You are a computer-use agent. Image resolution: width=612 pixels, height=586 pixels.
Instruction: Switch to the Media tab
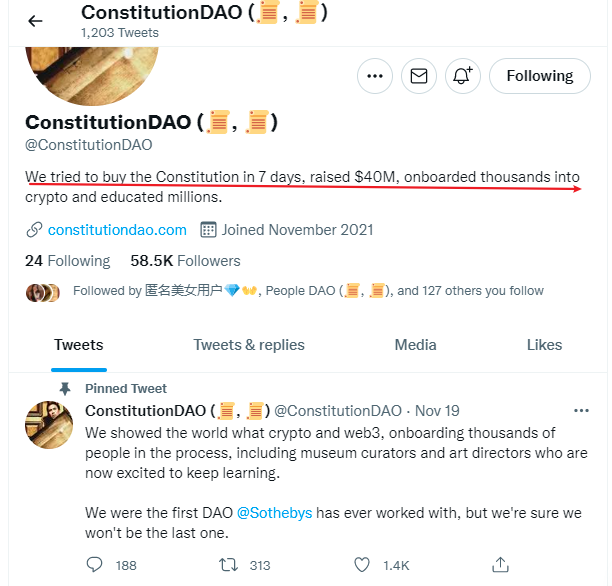(415, 345)
